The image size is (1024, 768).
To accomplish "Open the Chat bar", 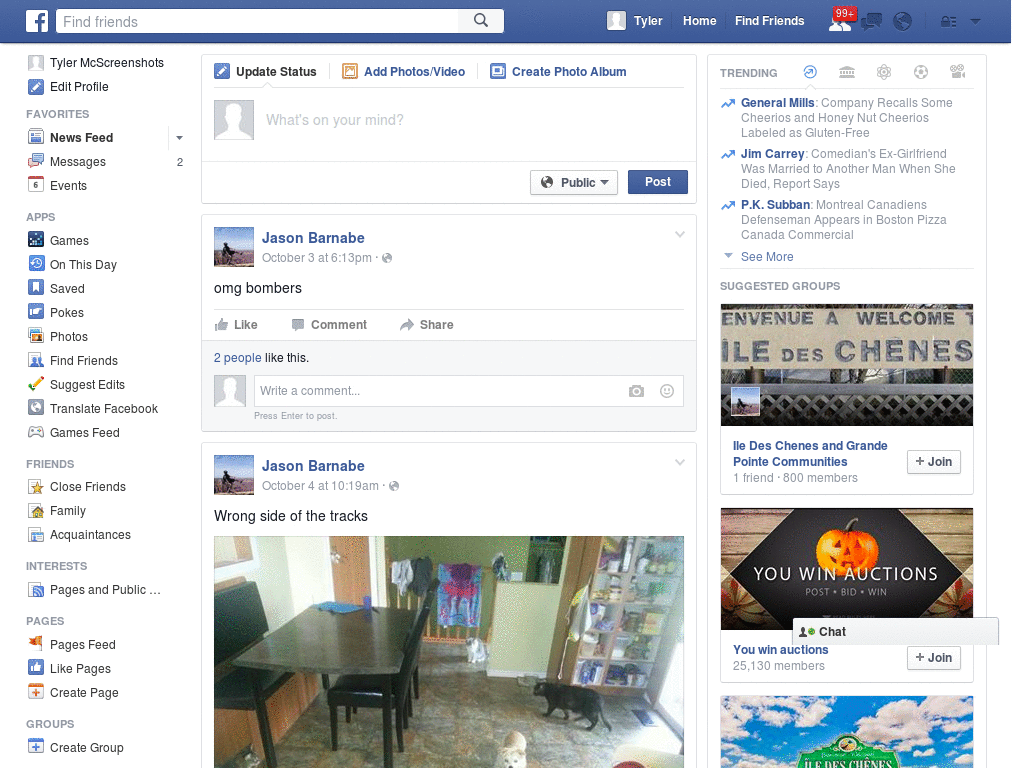I will [895, 632].
